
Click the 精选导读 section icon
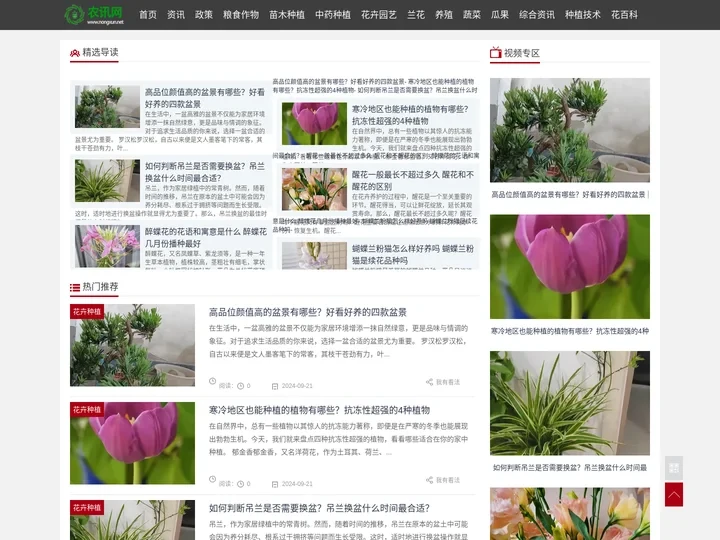click(75, 53)
